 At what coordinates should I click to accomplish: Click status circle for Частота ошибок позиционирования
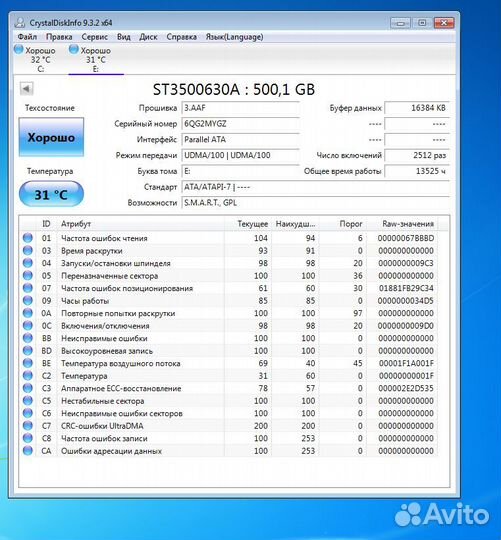click(x=28, y=288)
